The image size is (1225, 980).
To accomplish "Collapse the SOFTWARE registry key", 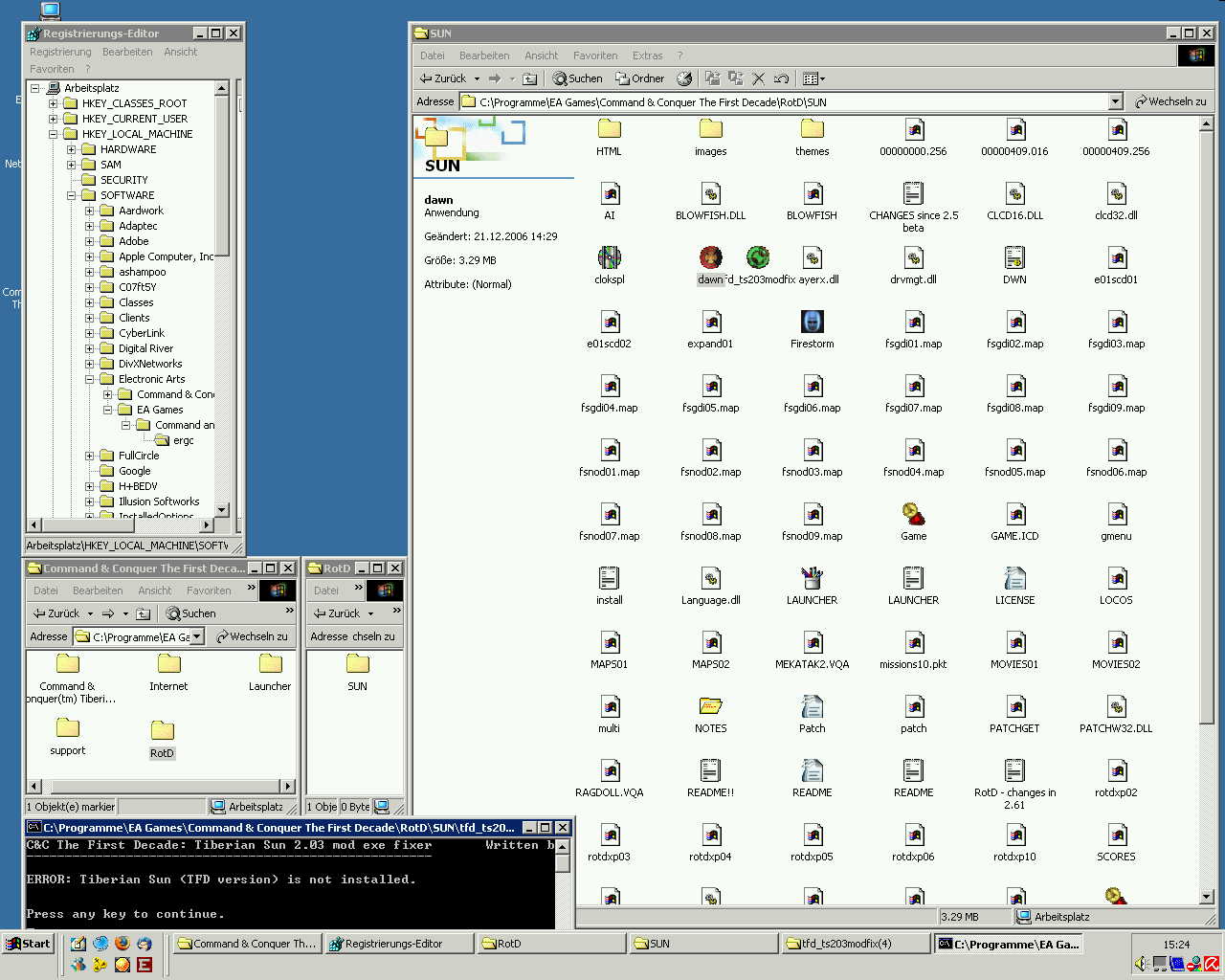I will coord(71,195).
